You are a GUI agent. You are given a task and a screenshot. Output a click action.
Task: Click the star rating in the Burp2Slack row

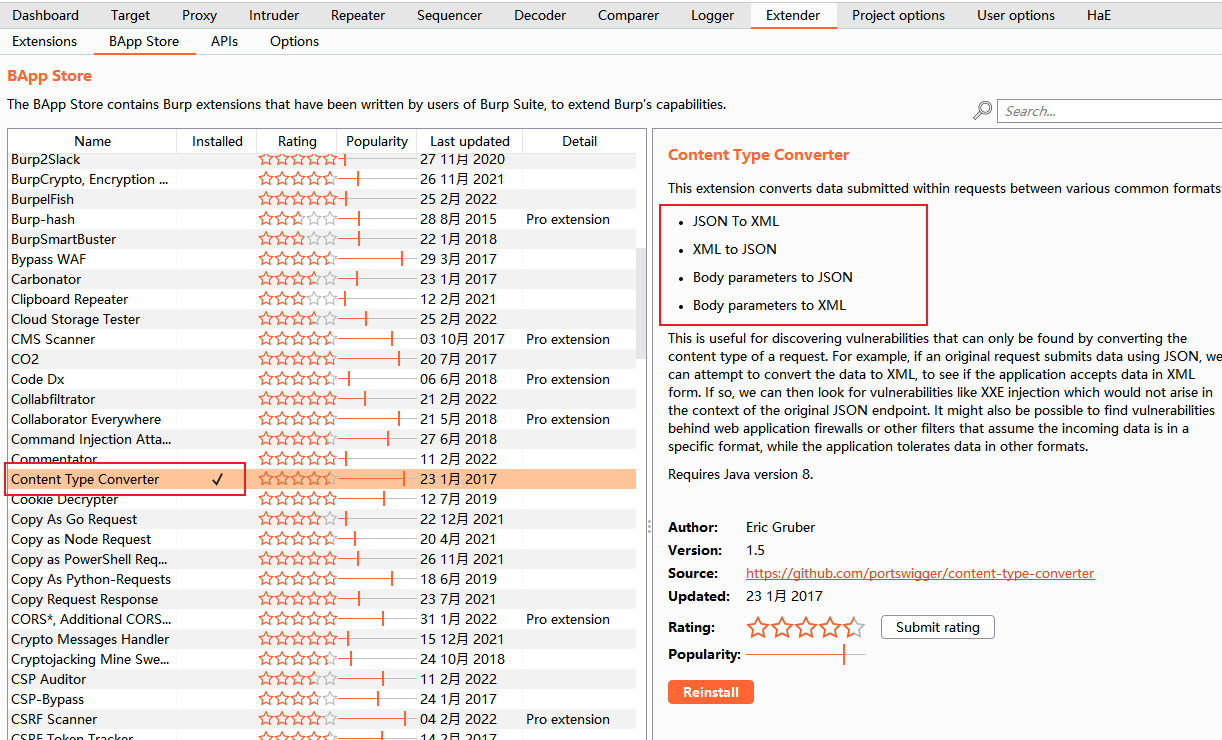click(297, 159)
